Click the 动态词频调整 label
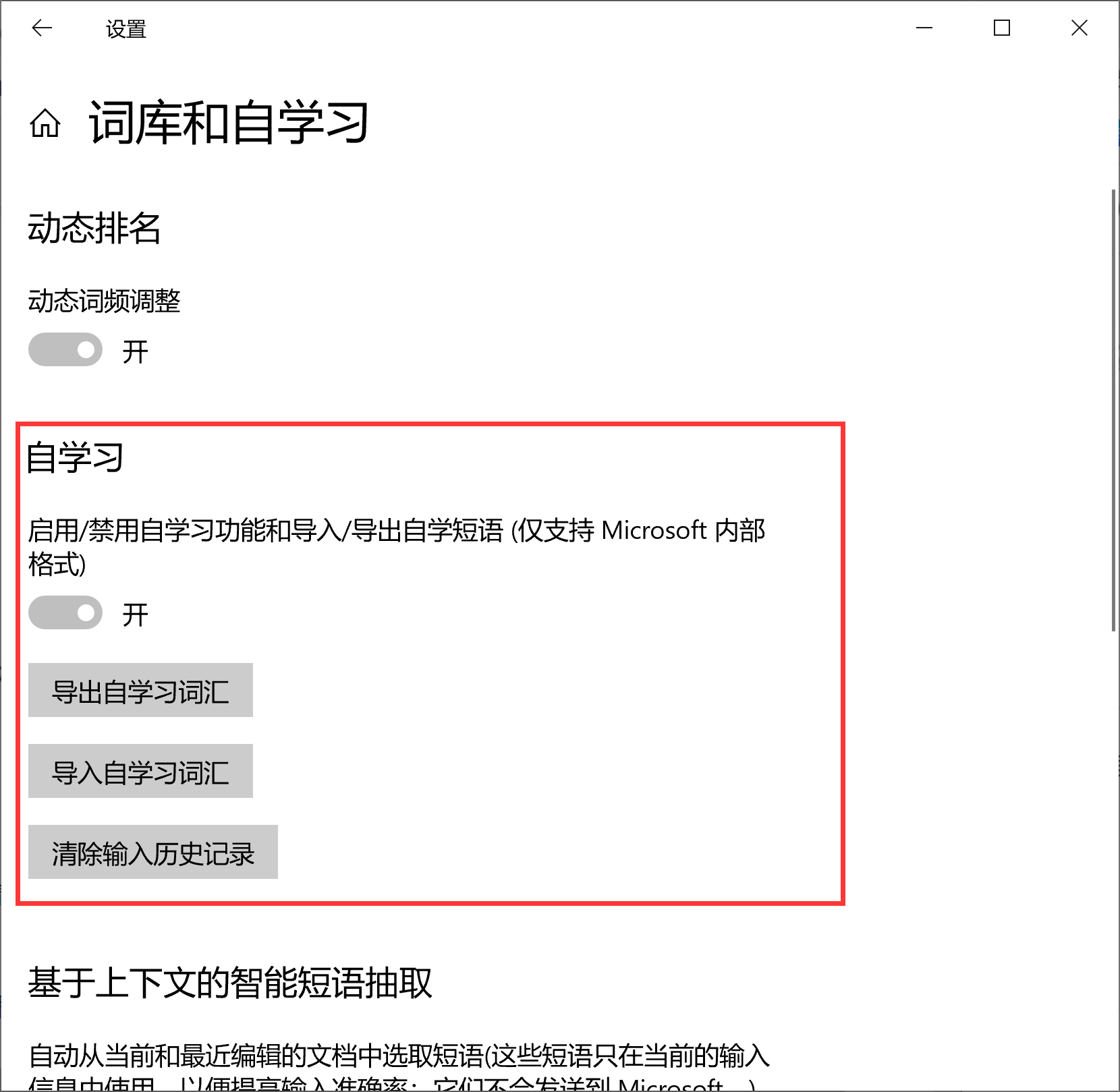Screen dimensions: 1120x1092 105,301
